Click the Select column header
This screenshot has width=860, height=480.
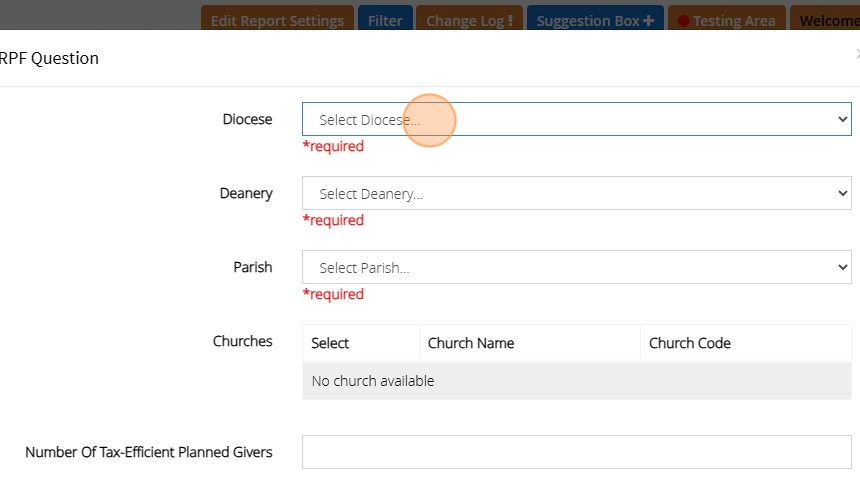pos(330,343)
